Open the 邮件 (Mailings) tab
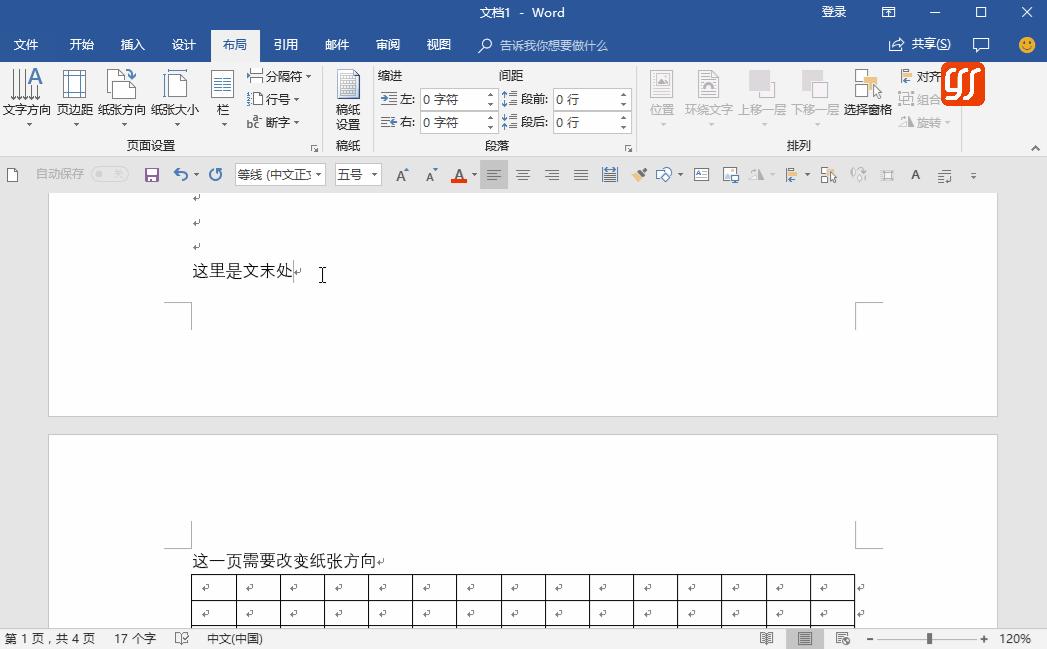The width and height of the screenshot is (1047, 649). tap(337, 44)
